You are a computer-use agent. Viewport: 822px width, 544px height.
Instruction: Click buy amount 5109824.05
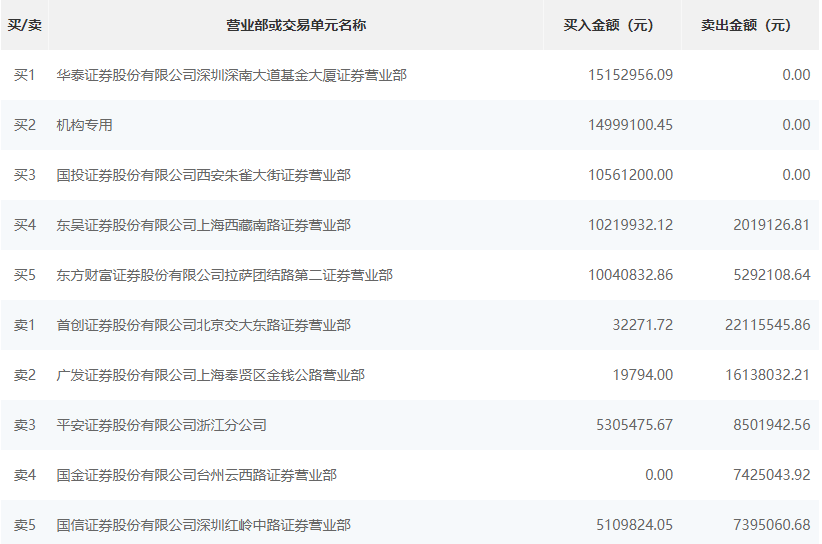[634, 525]
